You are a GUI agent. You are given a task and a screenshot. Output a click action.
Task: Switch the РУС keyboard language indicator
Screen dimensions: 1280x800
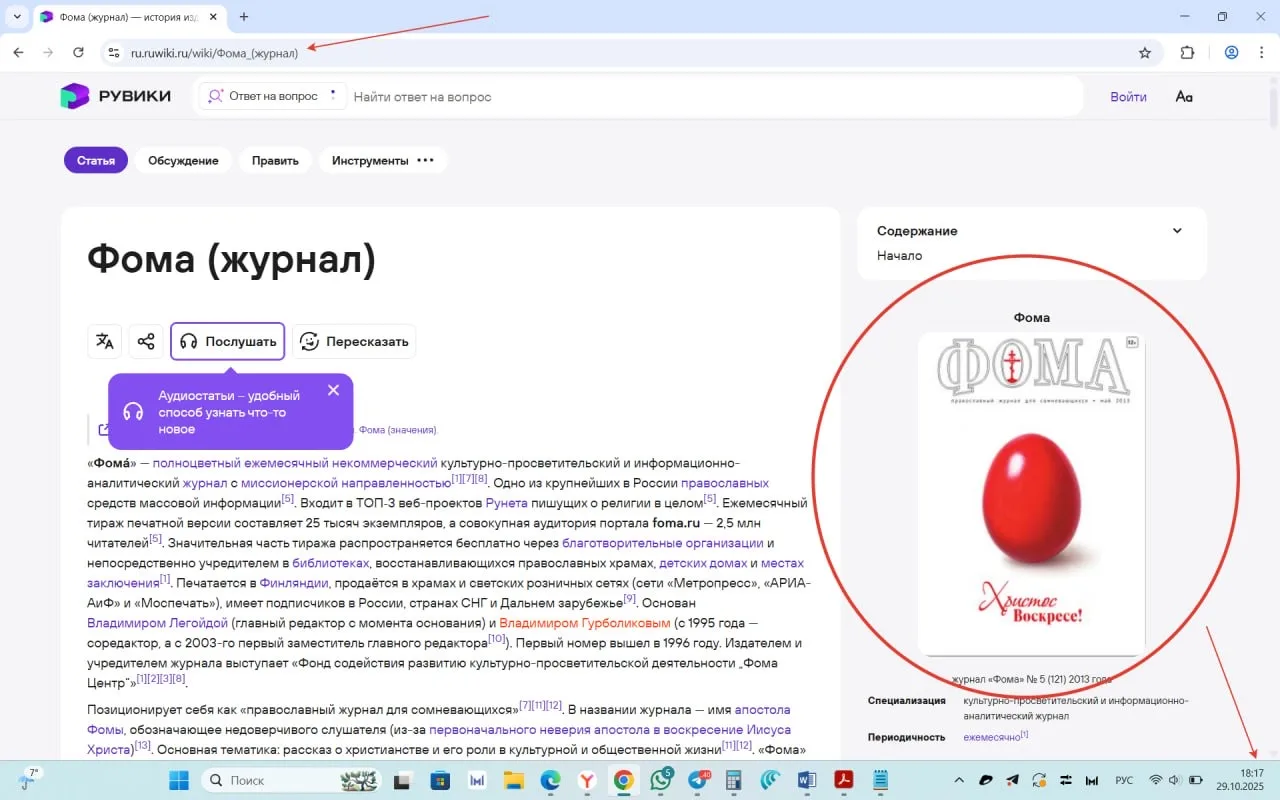tap(1124, 780)
